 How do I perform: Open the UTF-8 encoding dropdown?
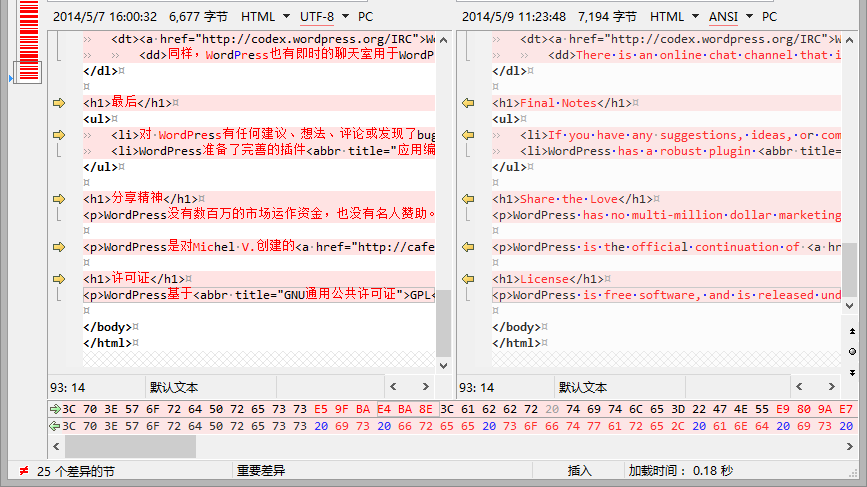tap(323, 17)
